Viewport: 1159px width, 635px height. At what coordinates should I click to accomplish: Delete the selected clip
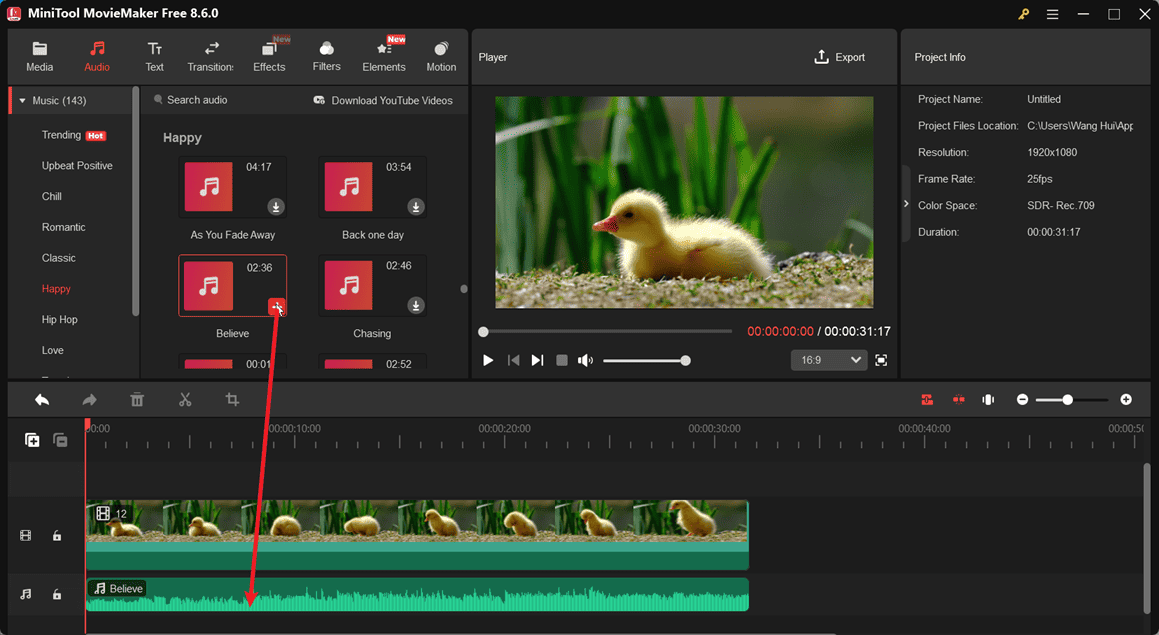pyautogui.click(x=137, y=400)
